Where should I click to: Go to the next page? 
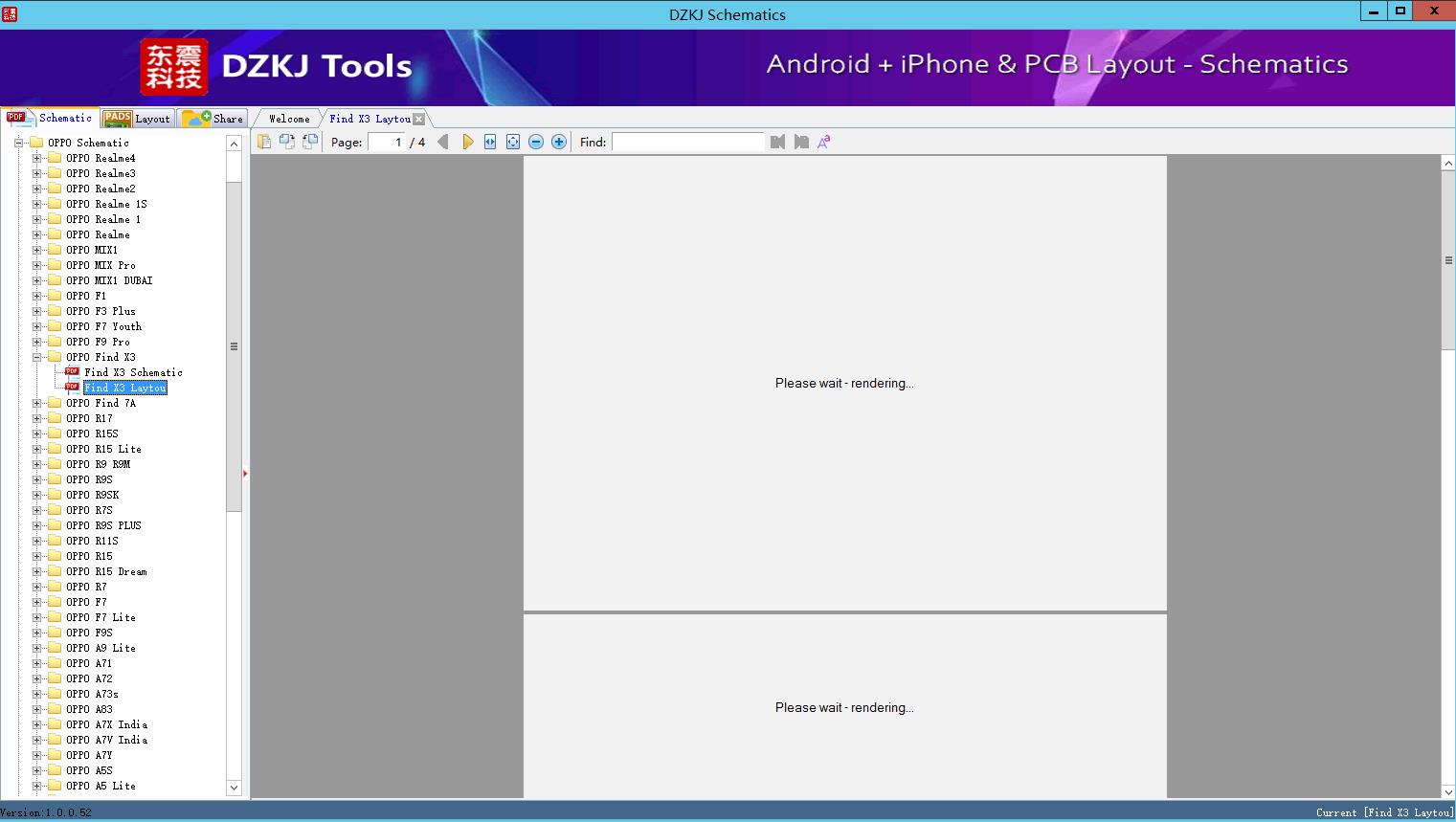pyautogui.click(x=467, y=142)
